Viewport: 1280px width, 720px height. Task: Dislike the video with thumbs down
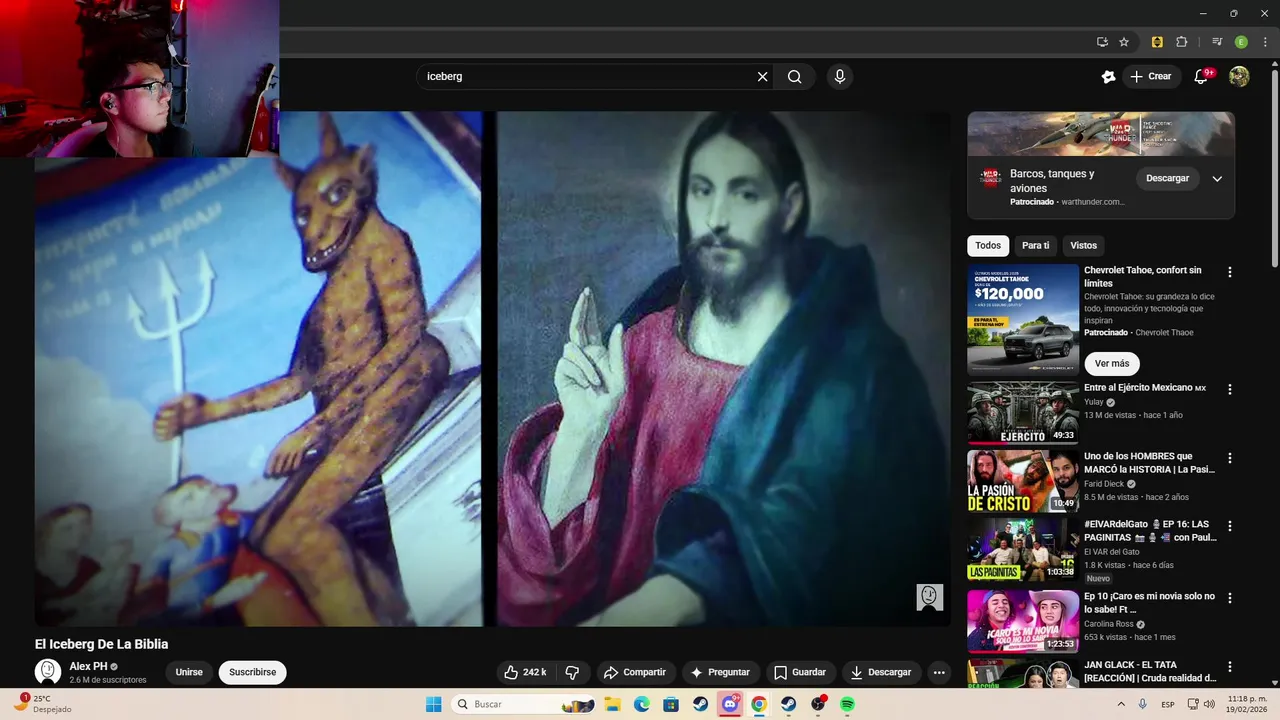[573, 672]
